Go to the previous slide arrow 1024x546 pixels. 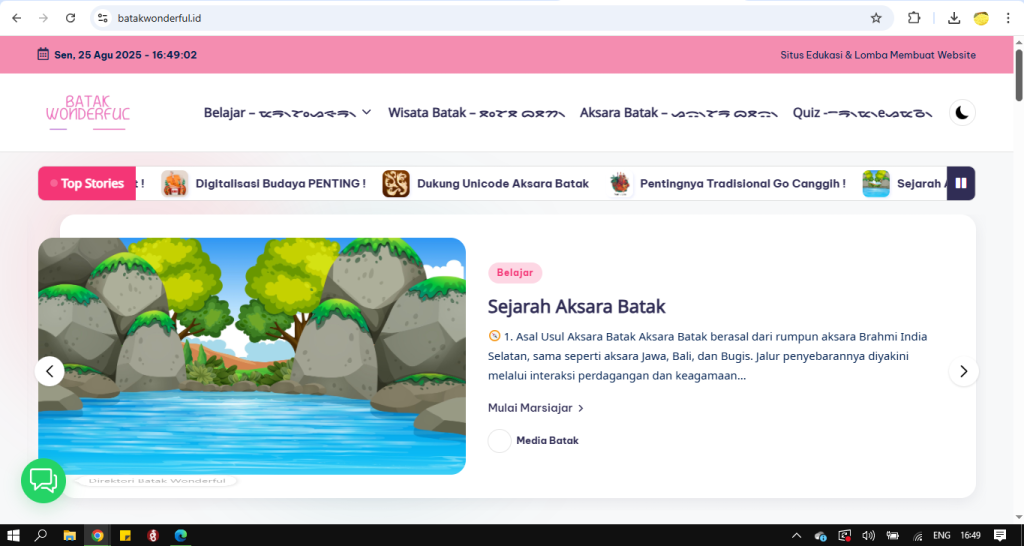point(50,371)
